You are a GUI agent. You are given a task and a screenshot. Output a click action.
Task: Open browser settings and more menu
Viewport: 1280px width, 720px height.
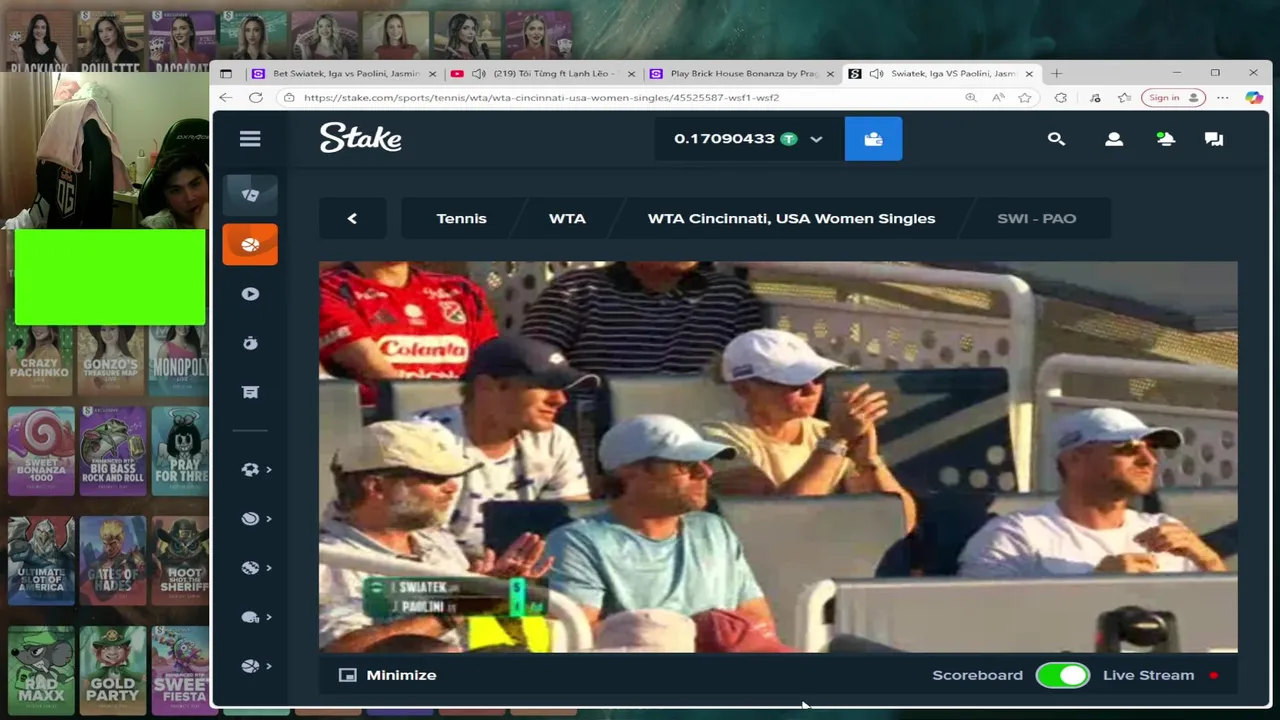[x=1223, y=97]
